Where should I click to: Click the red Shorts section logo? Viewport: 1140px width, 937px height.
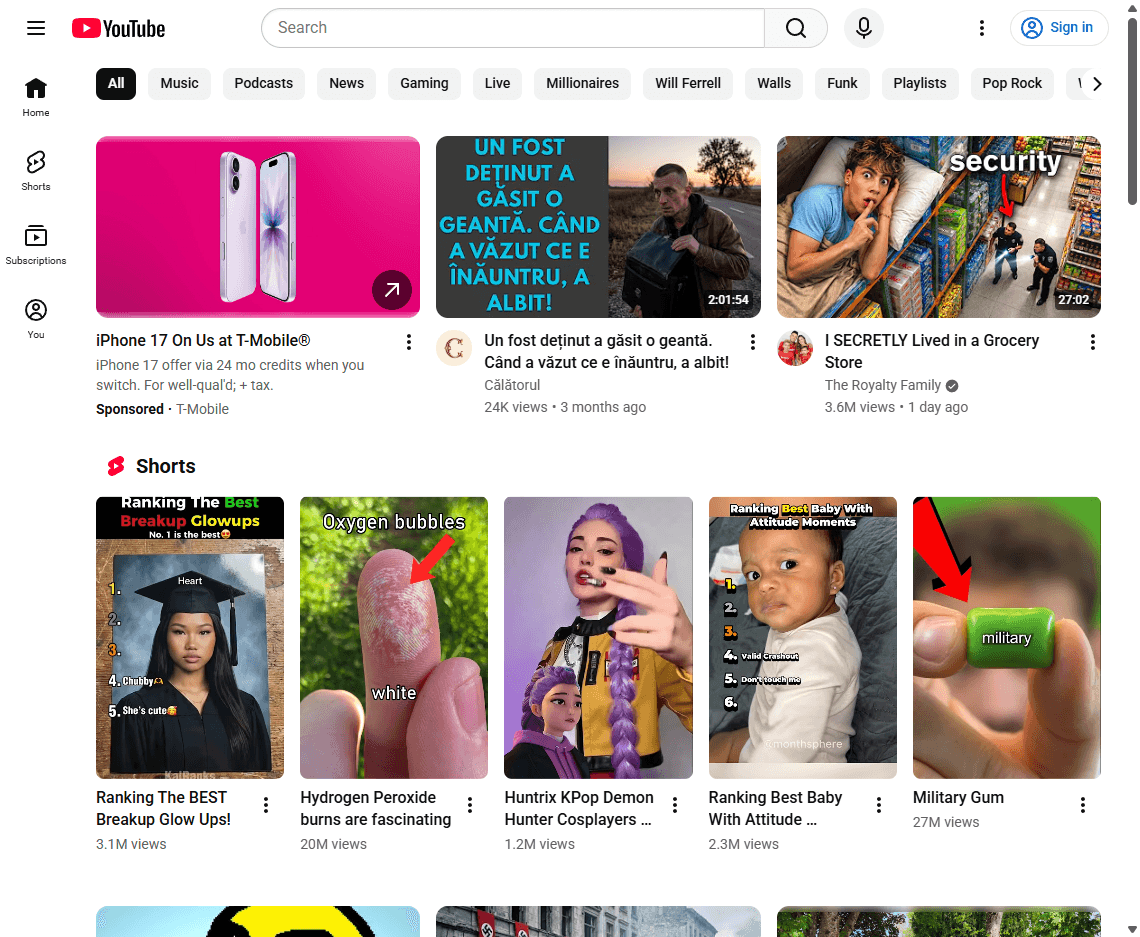116,466
